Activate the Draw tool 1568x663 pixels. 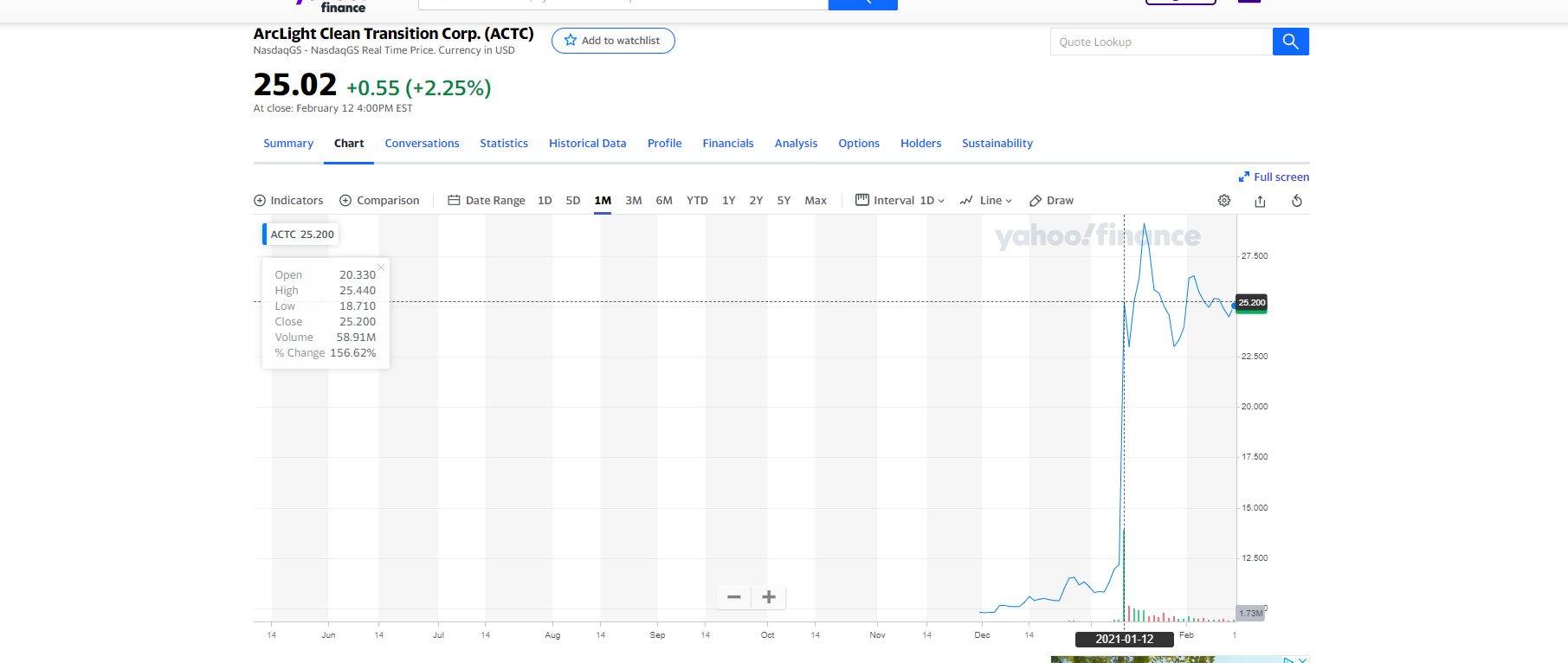[1051, 201]
